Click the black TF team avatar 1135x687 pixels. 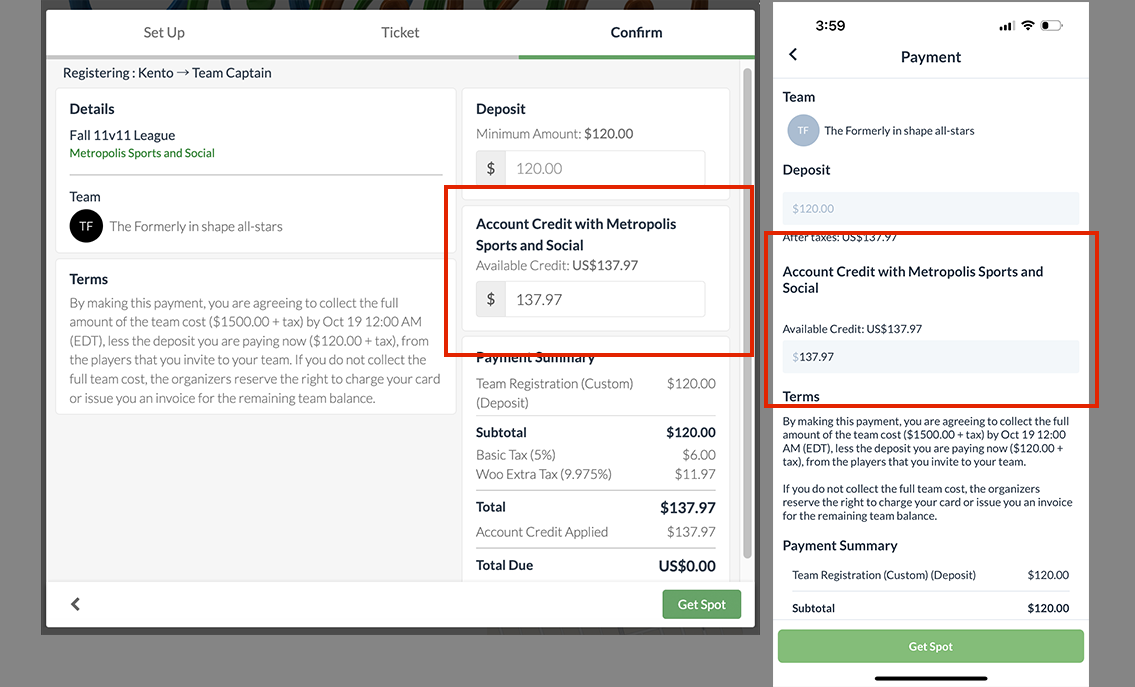[x=86, y=226]
